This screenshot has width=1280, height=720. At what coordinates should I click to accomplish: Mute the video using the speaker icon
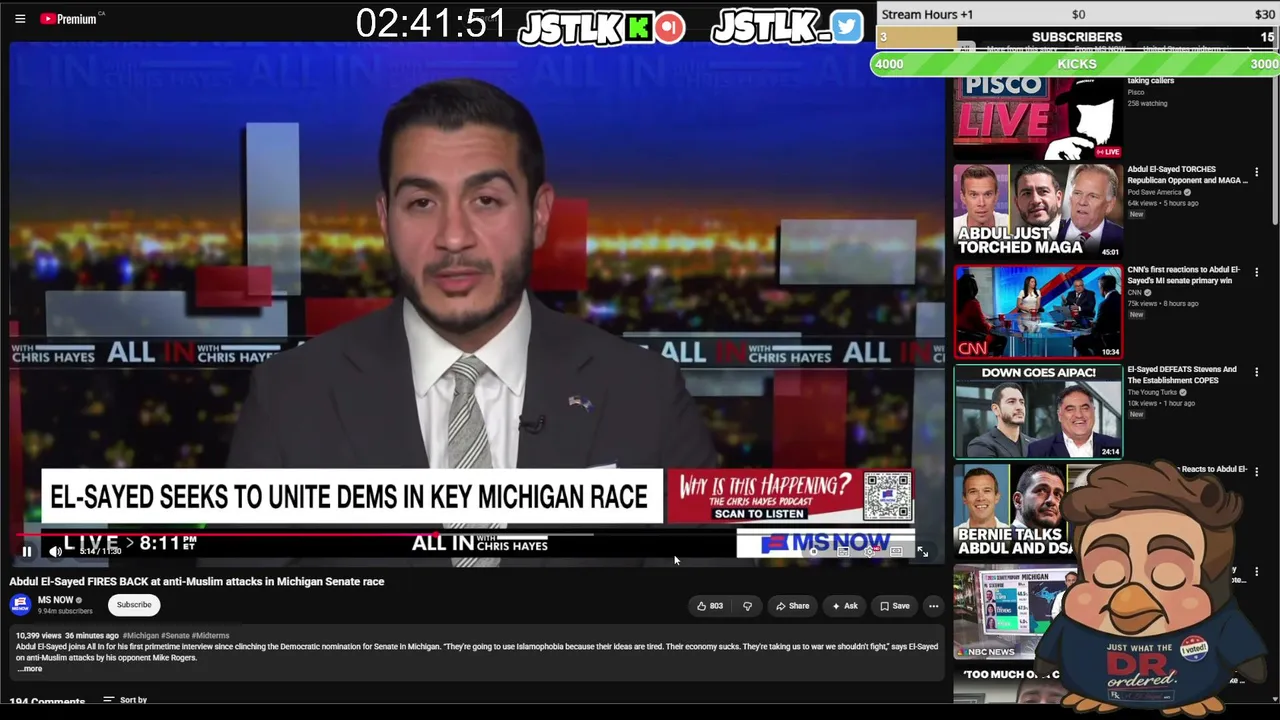coord(56,551)
